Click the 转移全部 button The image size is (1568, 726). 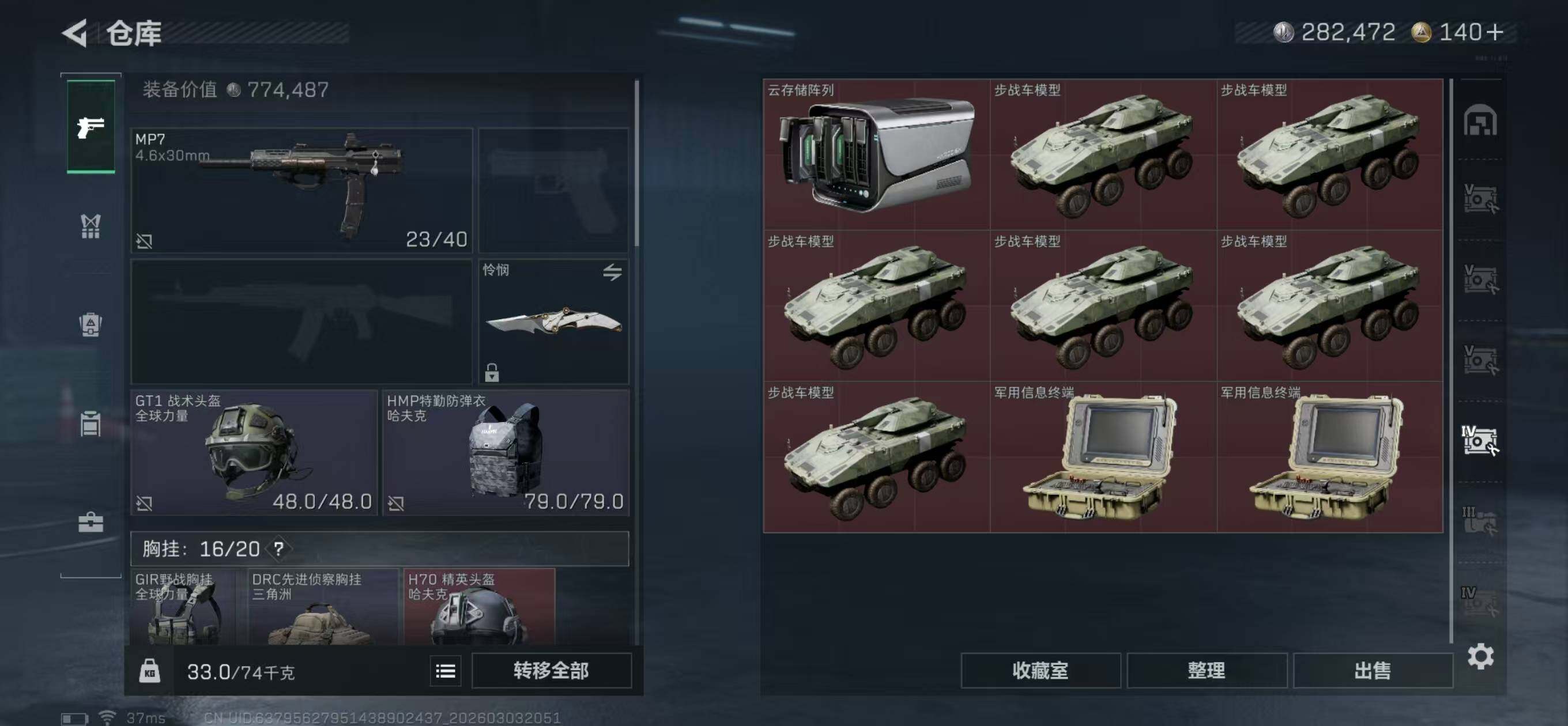[x=552, y=671]
